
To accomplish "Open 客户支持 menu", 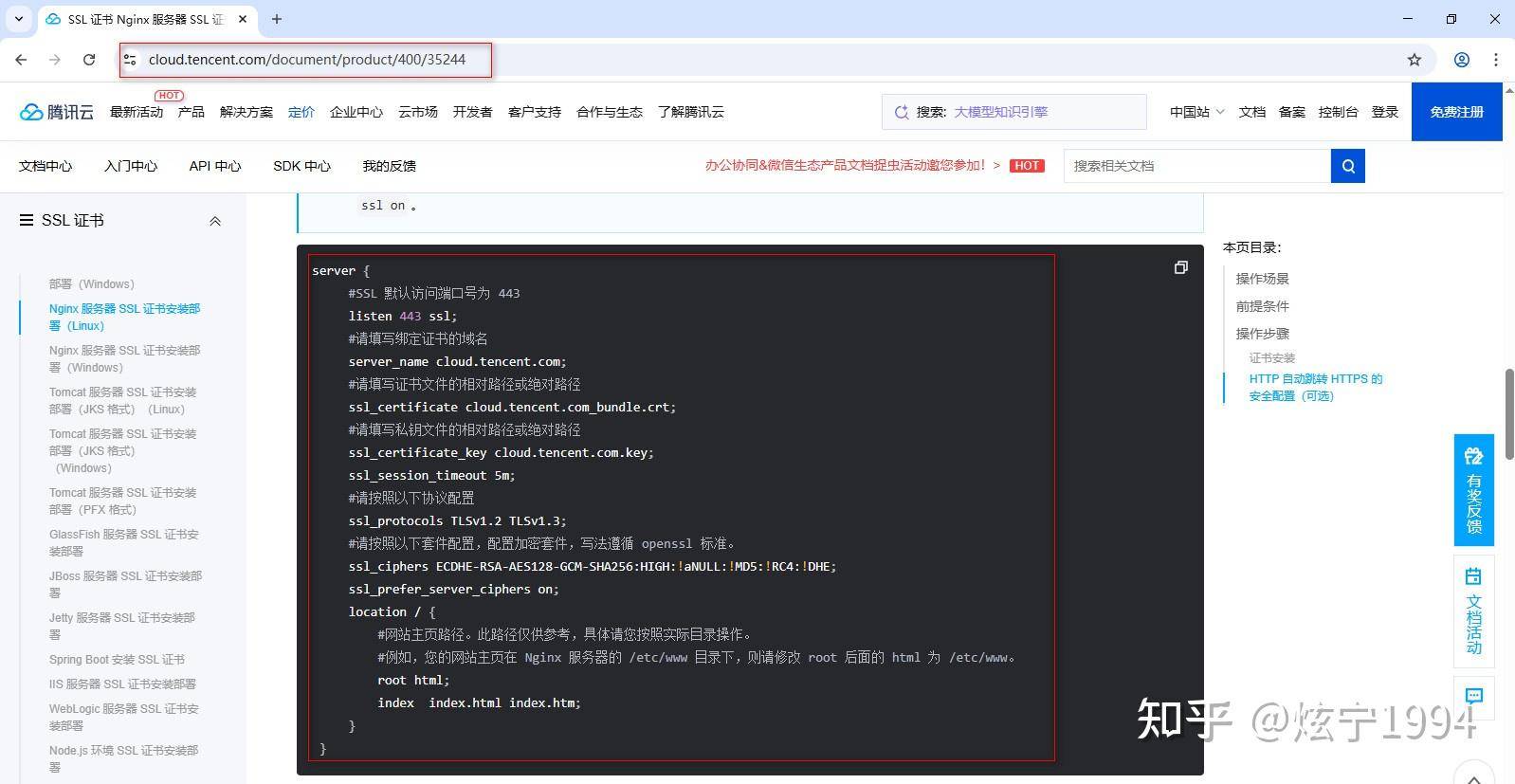I will click(x=535, y=112).
